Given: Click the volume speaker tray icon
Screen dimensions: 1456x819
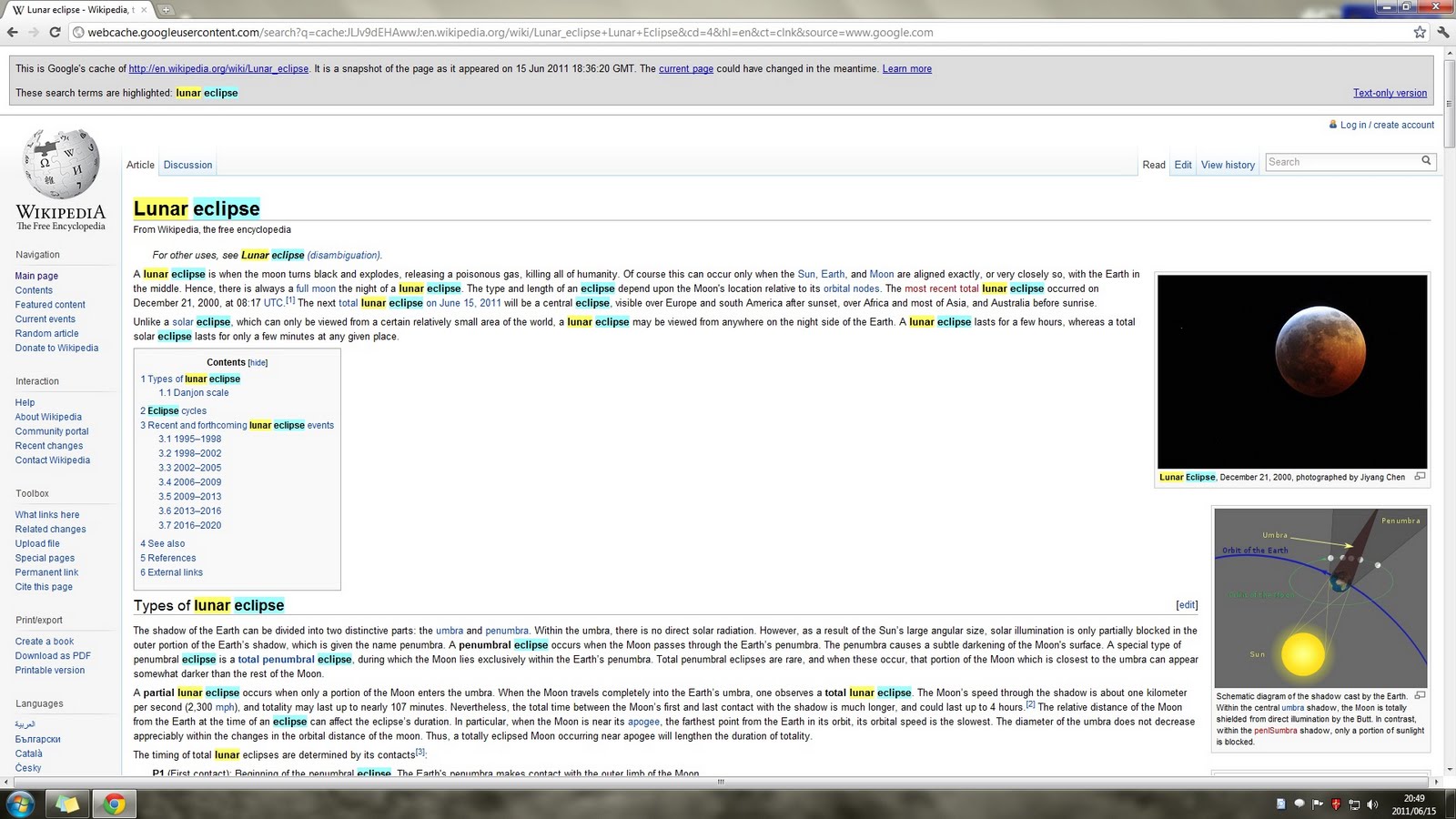Looking at the screenshot, I should (x=1372, y=804).
